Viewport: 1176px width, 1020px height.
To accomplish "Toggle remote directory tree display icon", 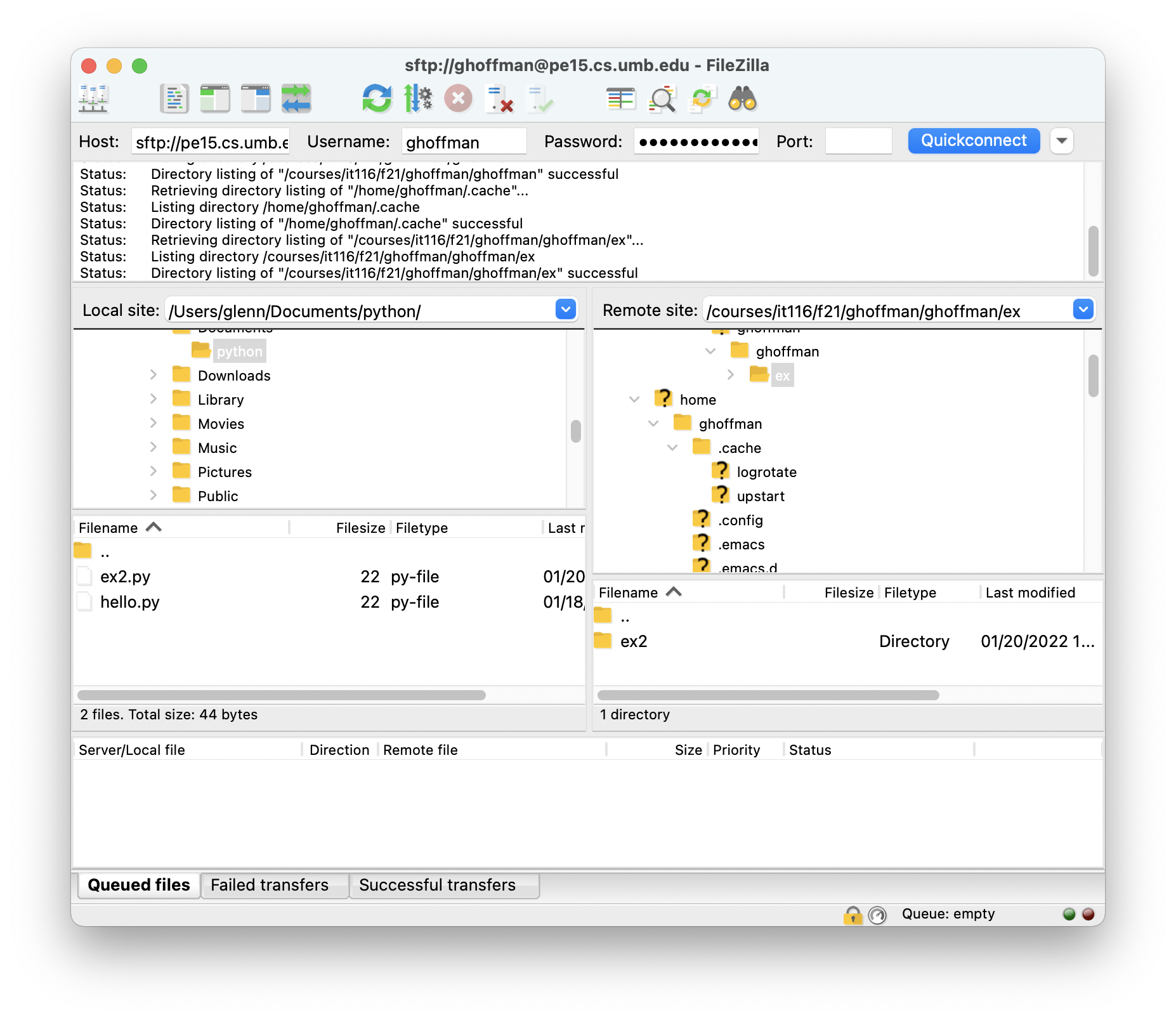I will pos(256,99).
